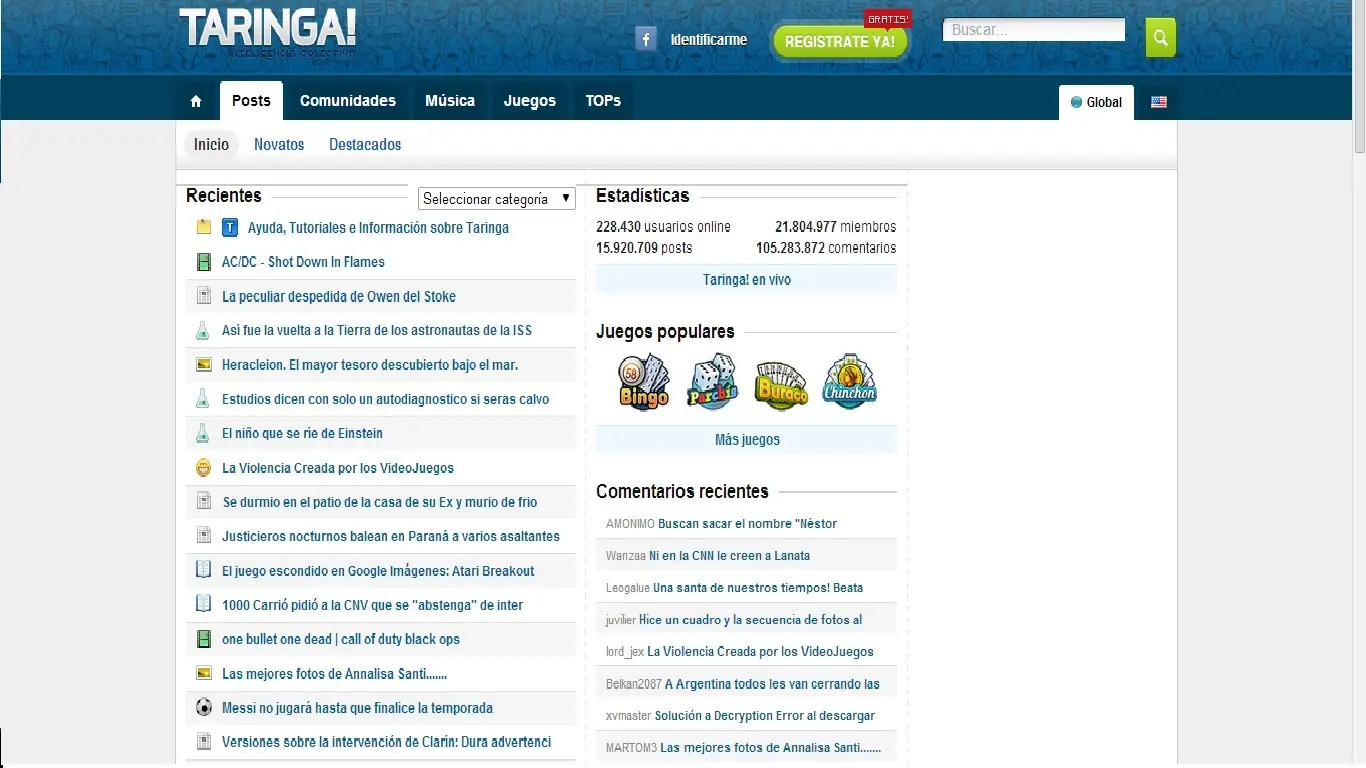1366x768 pixels.
Task: Click the image icon beside Annalisa Santi post
Action: 204,673
